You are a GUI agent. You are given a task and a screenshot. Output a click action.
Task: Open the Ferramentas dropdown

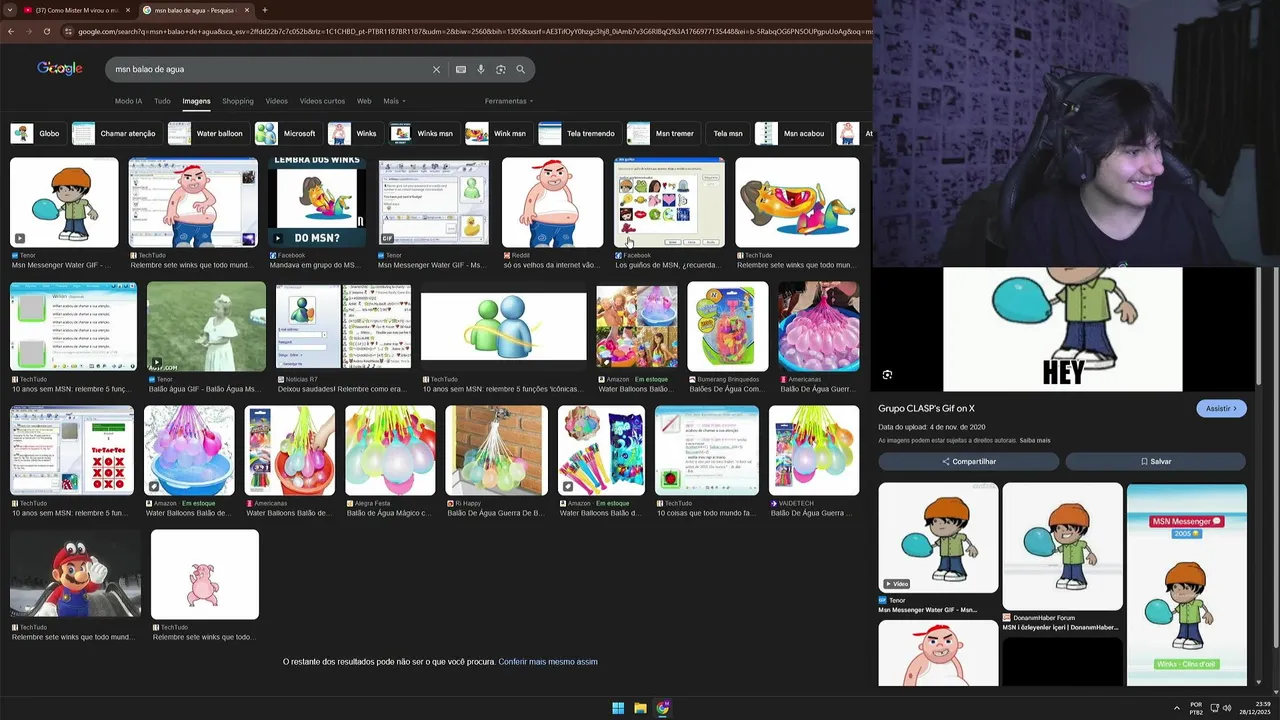pyautogui.click(x=509, y=101)
